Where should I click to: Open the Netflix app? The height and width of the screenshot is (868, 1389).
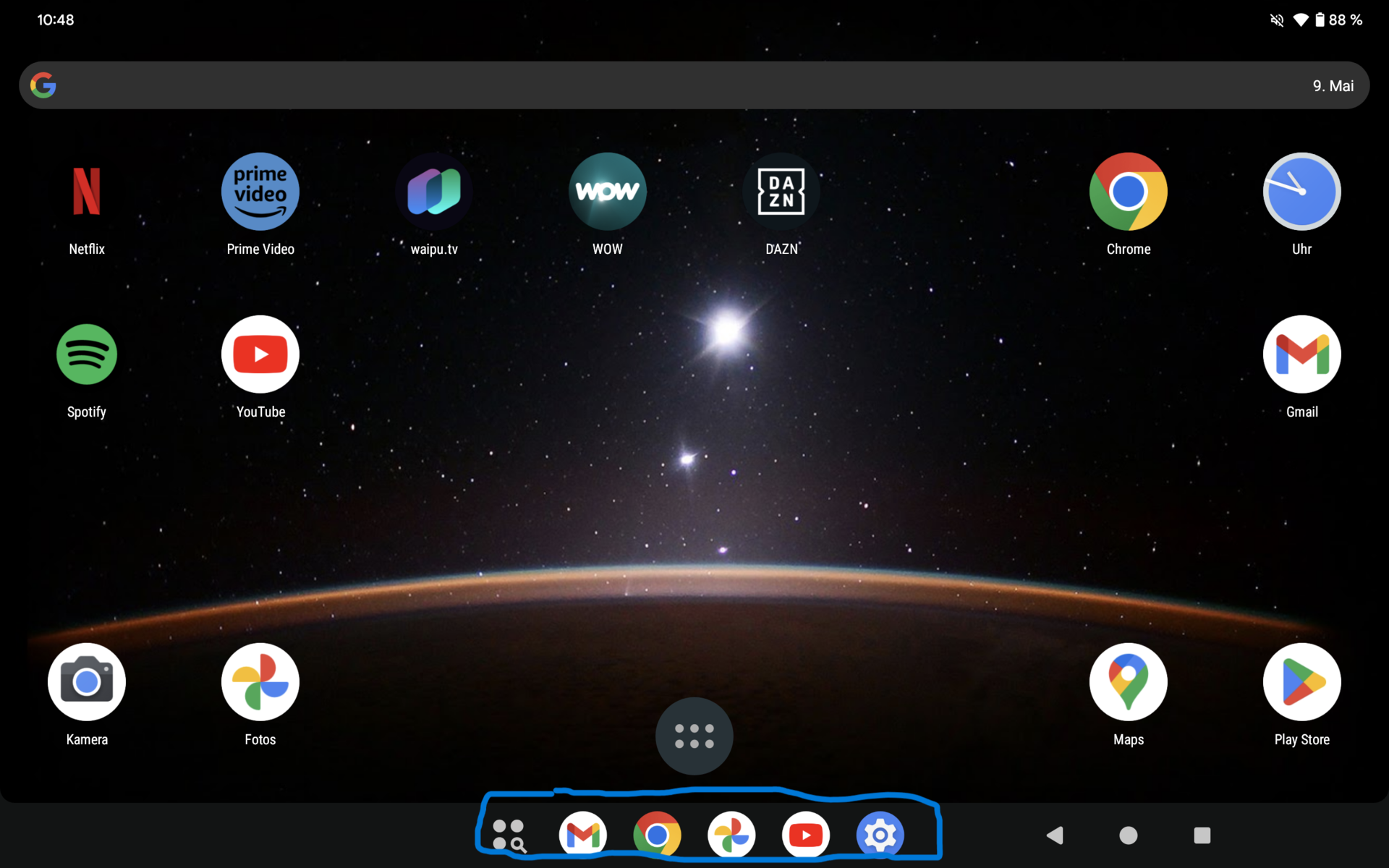pos(87,192)
